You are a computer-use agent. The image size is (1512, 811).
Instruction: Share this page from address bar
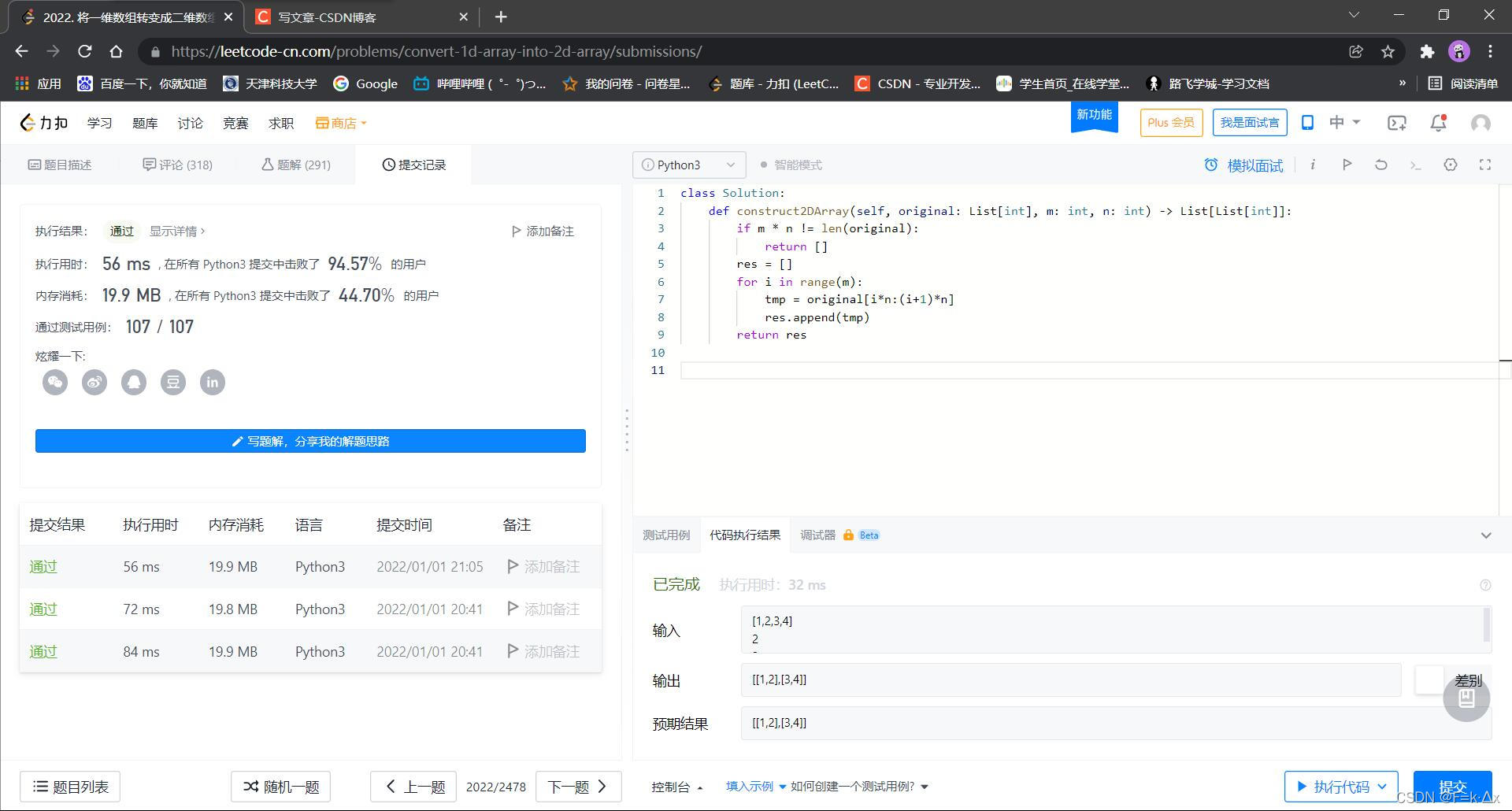1356,51
